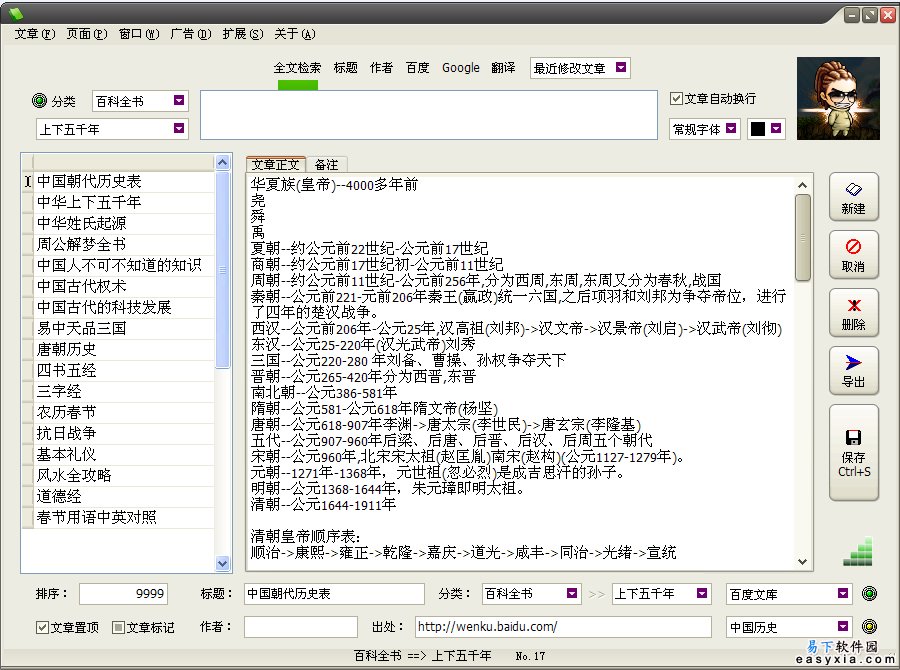Uncheck the 文章置顶 checkbox
This screenshot has height=670, width=900.
coord(42,627)
